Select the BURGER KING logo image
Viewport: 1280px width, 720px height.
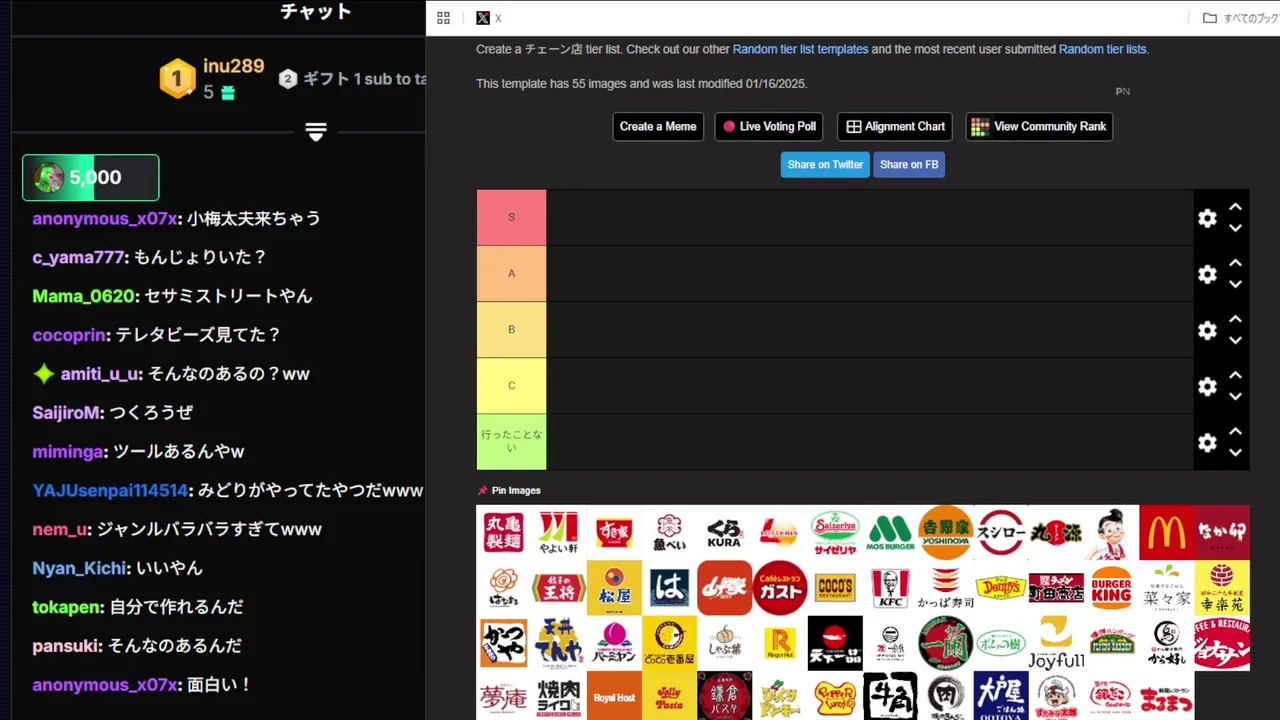1111,587
